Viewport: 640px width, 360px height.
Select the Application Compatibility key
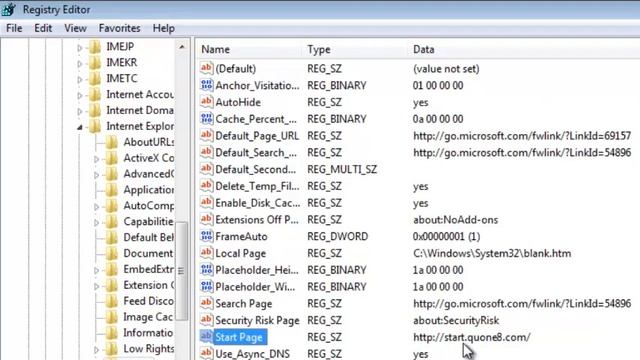(149, 190)
